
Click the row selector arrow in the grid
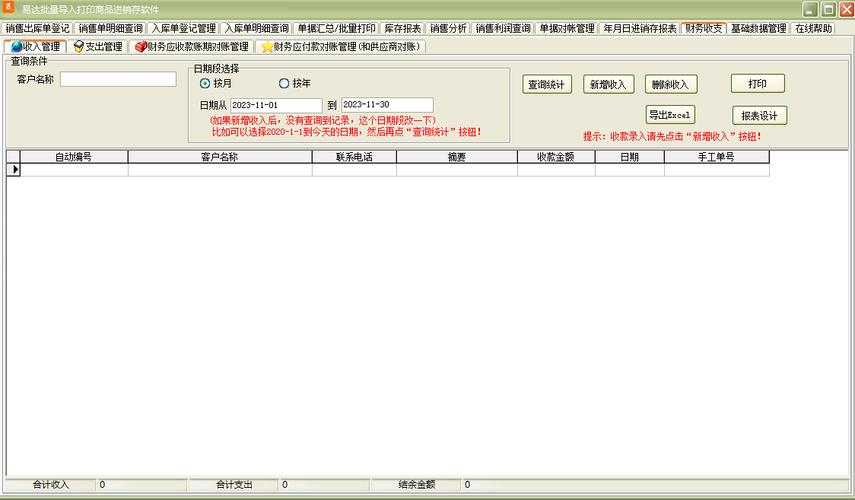[x=14, y=170]
